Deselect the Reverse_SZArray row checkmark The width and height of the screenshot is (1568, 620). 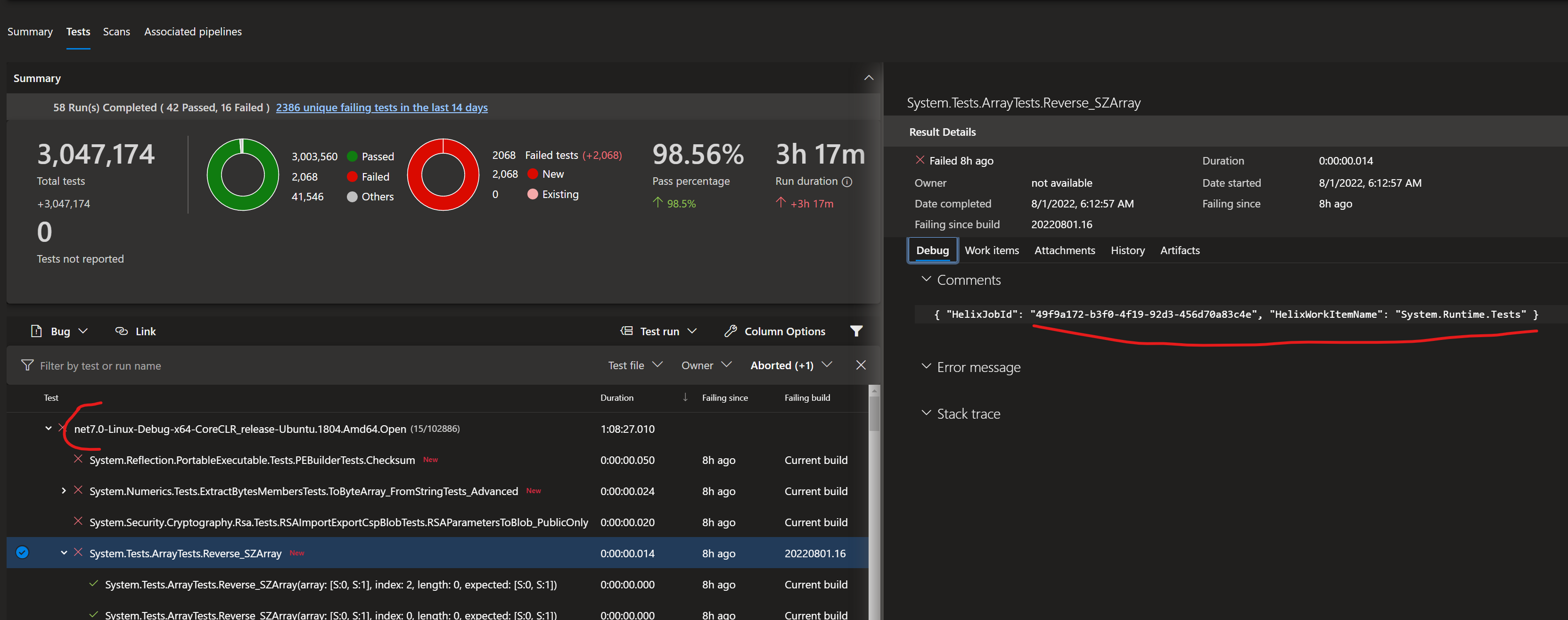[23, 553]
